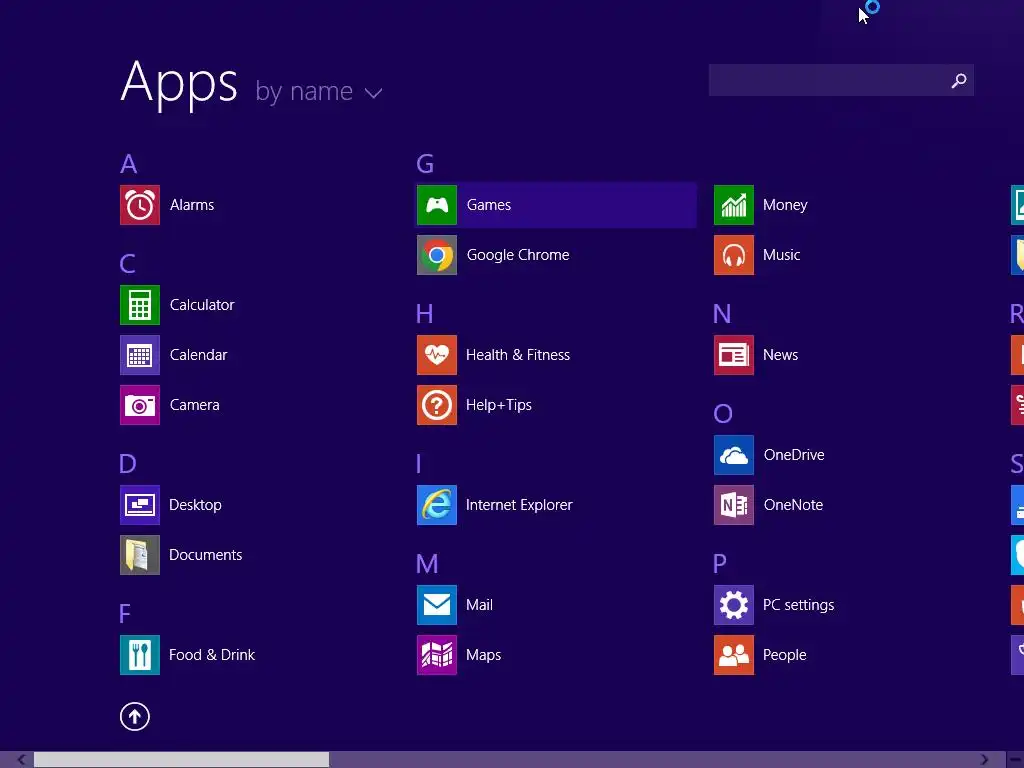Open the 'by name' sort dropdown
This screenshot has height=768, width=1024.
coord(318,92)
